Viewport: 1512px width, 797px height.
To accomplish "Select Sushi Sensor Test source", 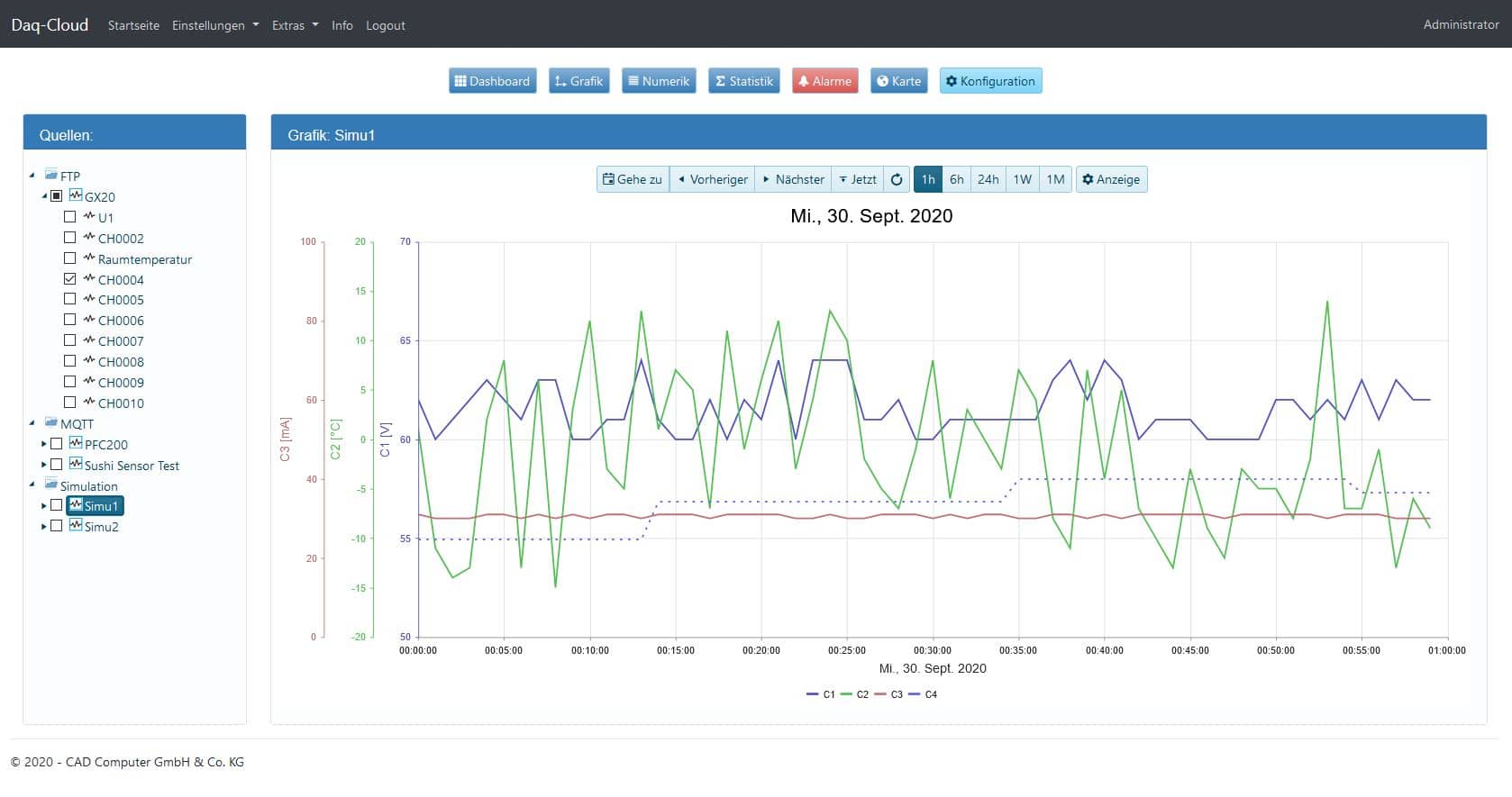I will (x=132, y=466).
